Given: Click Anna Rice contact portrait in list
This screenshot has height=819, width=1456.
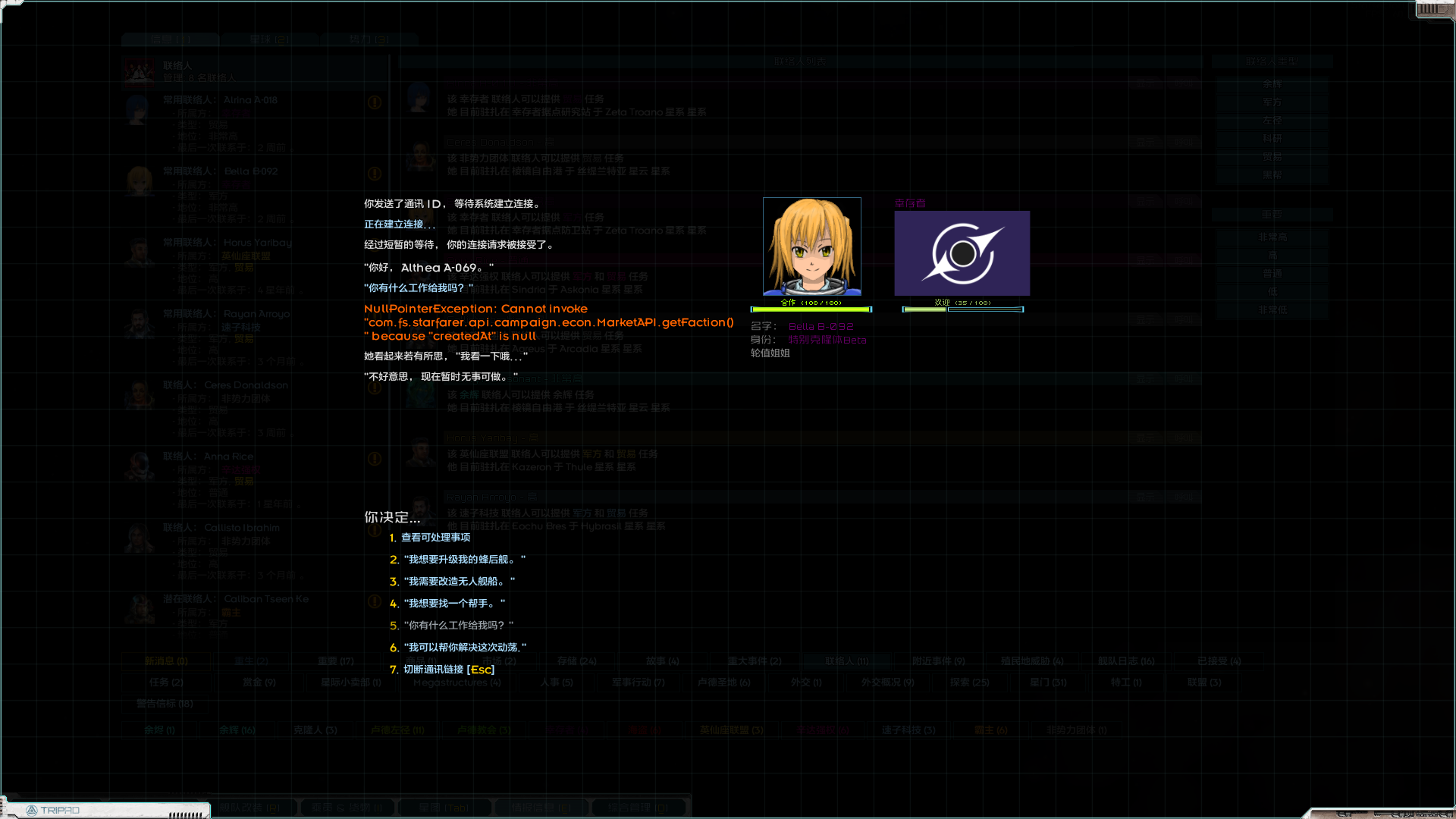Looking at the screenshot, I should pyautogui.click(x=140, y=467).
